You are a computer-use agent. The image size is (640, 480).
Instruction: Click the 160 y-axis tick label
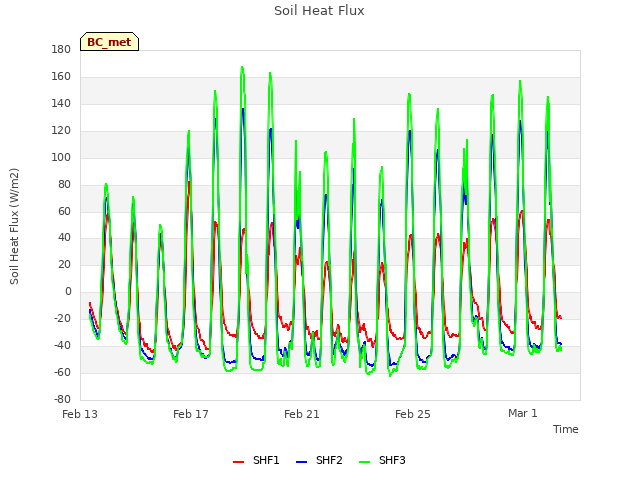point(61,77)
